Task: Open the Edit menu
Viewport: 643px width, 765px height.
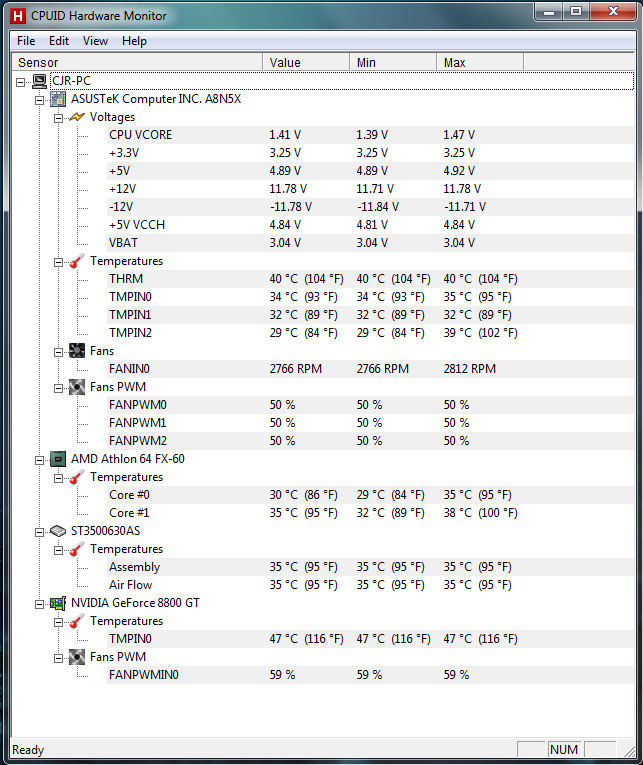Action: click(59, 41)
